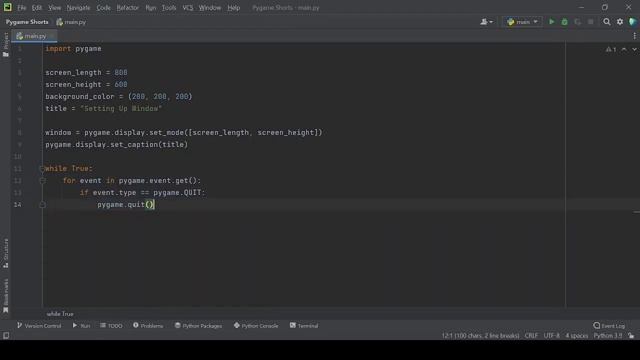The width and height of the screenshot is (640, 360).
Task: Open the Bookmarks tool window sidebar
Action: 6,296
